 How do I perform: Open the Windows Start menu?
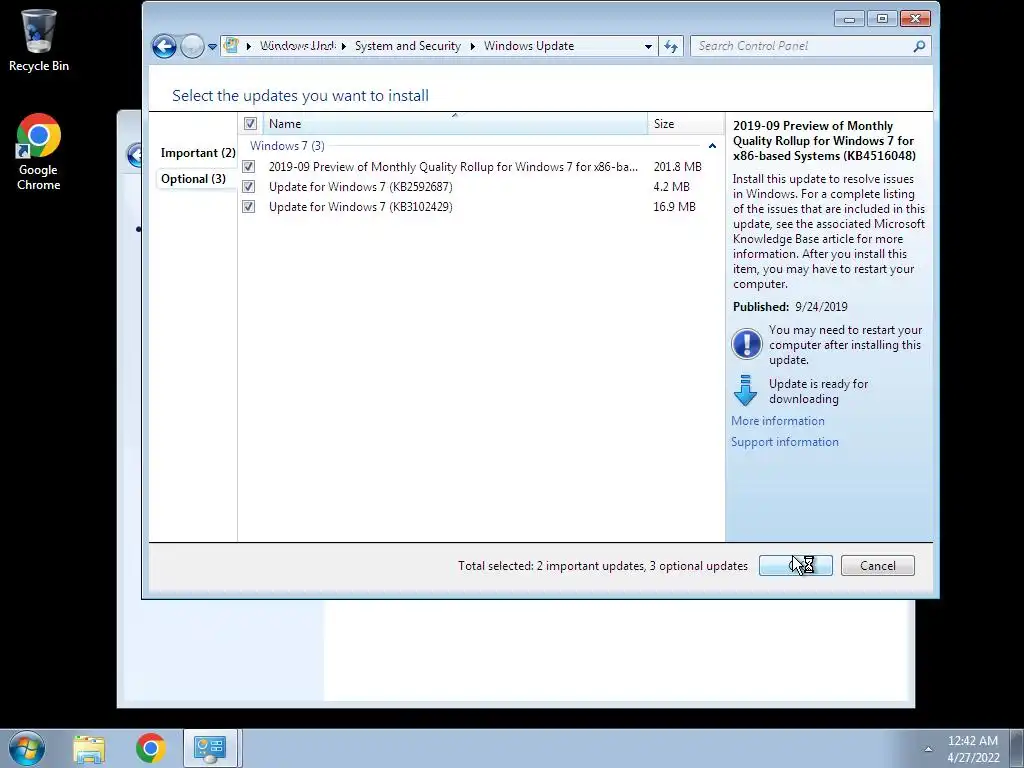[x=27, y=748]
